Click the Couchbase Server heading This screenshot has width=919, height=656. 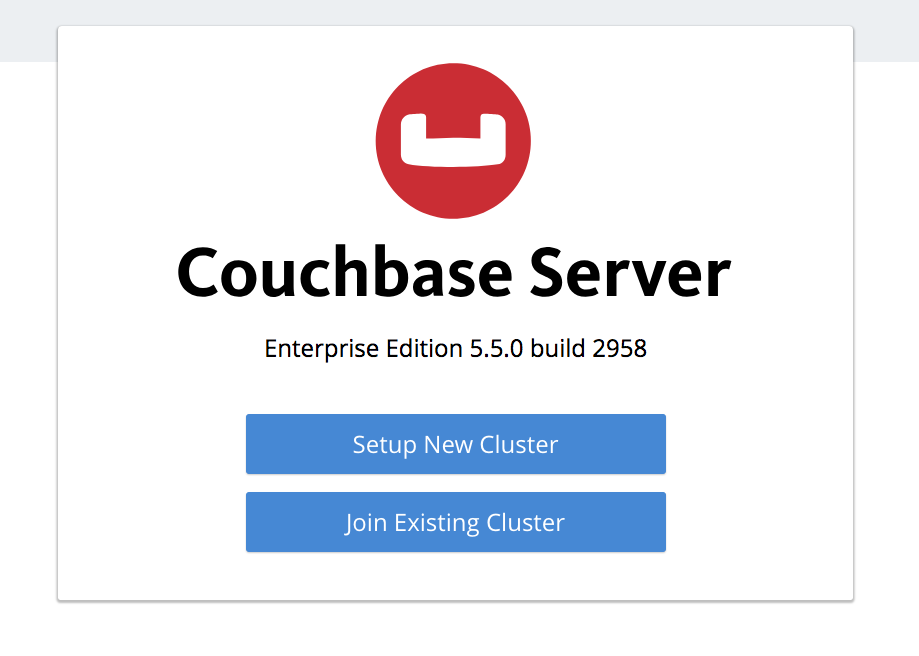coord(454,273)
